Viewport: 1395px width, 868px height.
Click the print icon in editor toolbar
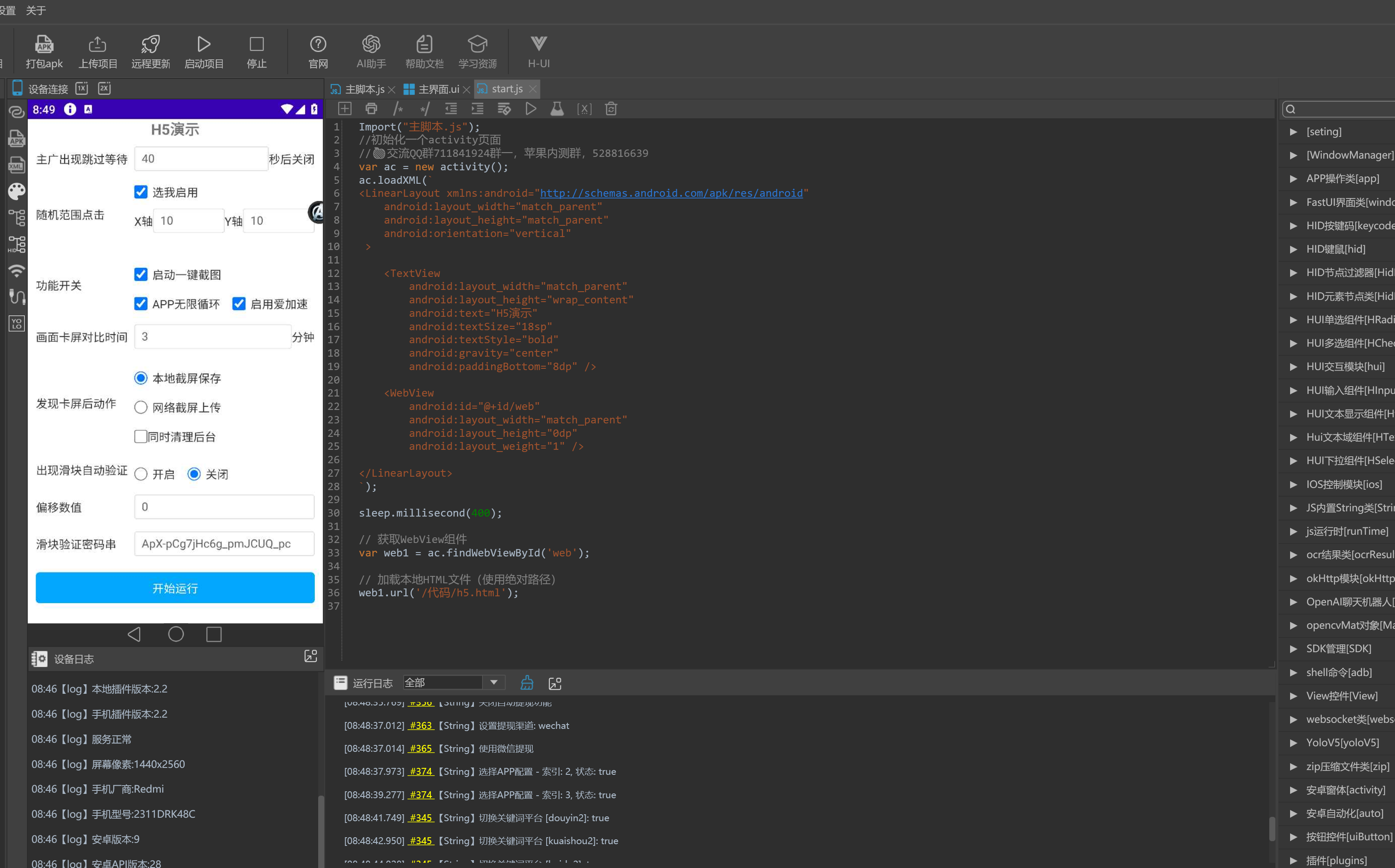coord(371,108)
